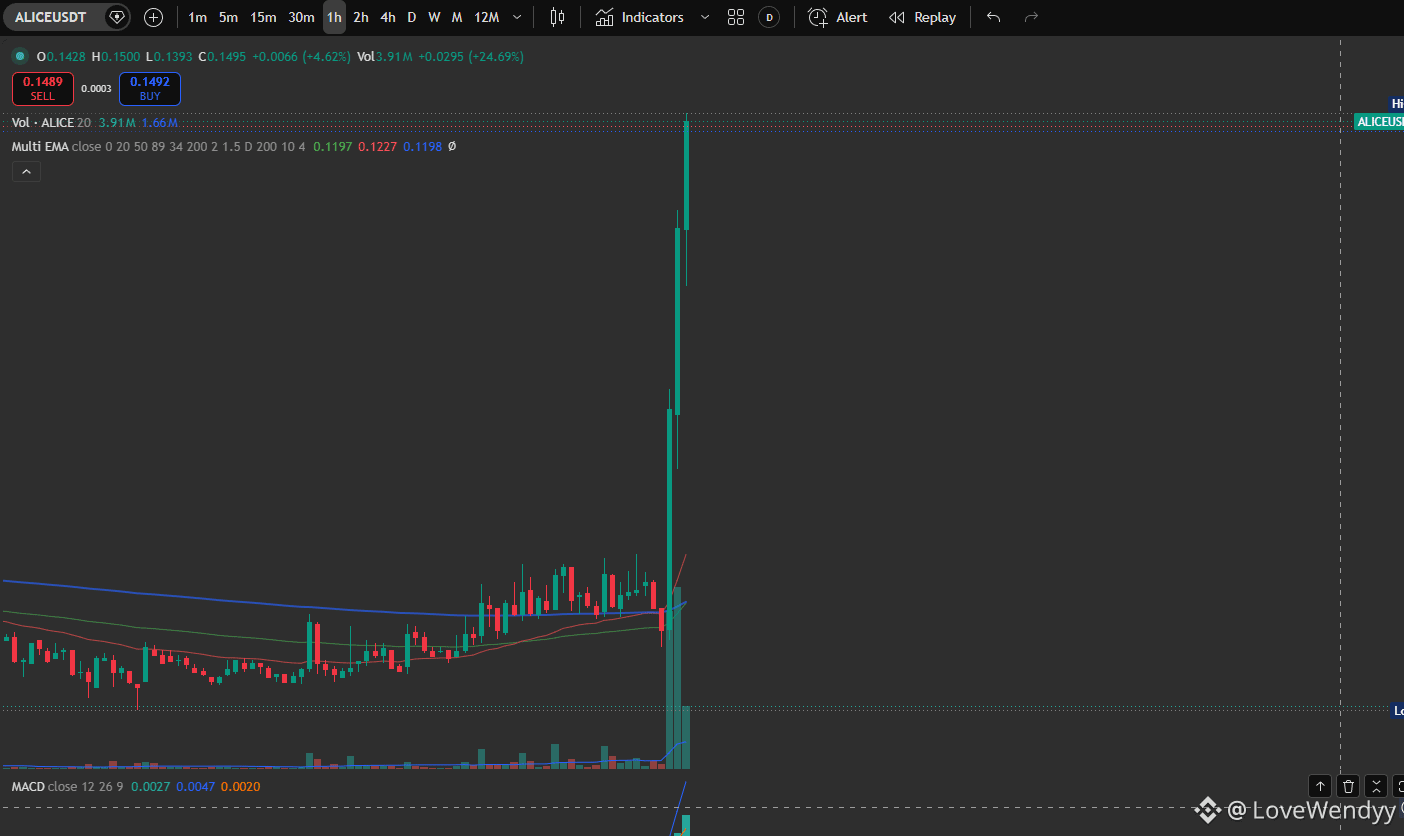
Task: Click the Multi EMA value 0.1227
Action: [377, 147]
